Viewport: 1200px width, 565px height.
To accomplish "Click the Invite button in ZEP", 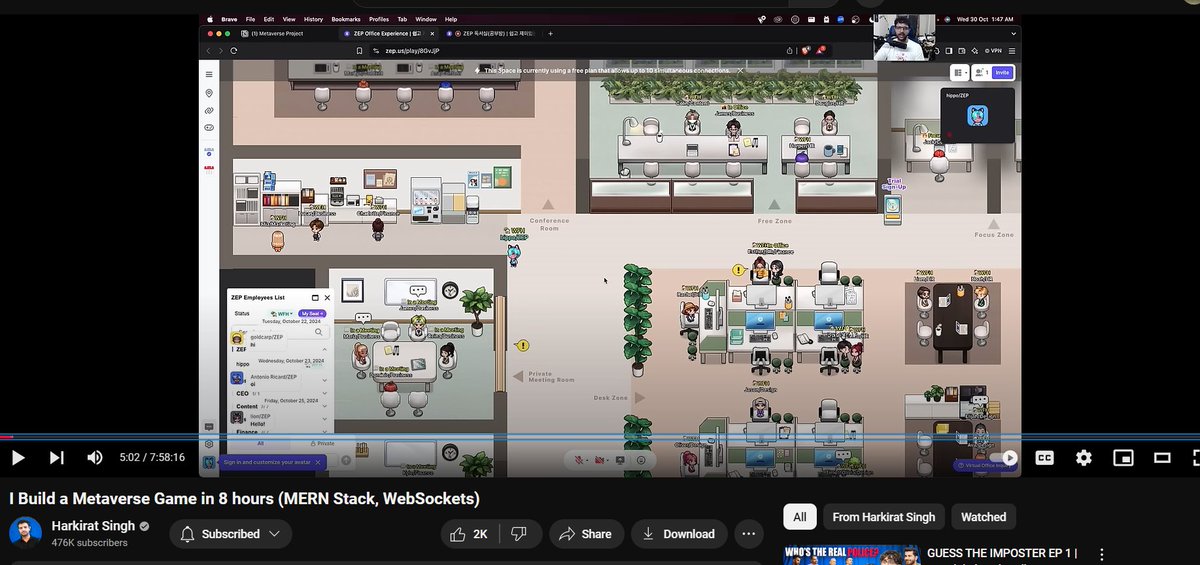I will pos(1002,72).
